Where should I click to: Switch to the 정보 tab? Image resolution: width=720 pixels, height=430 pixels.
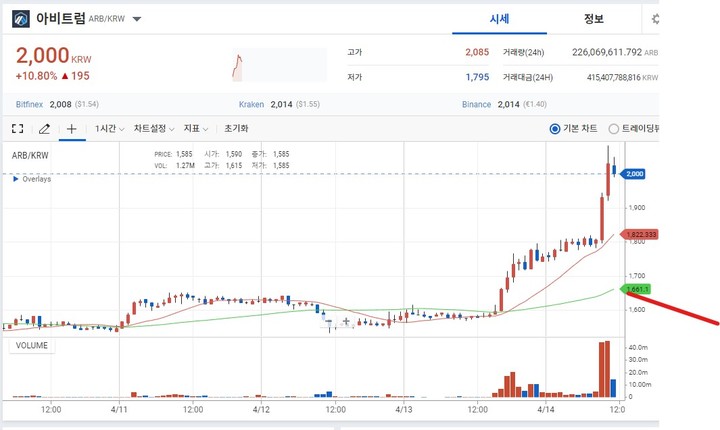click(x=594, y=19)
